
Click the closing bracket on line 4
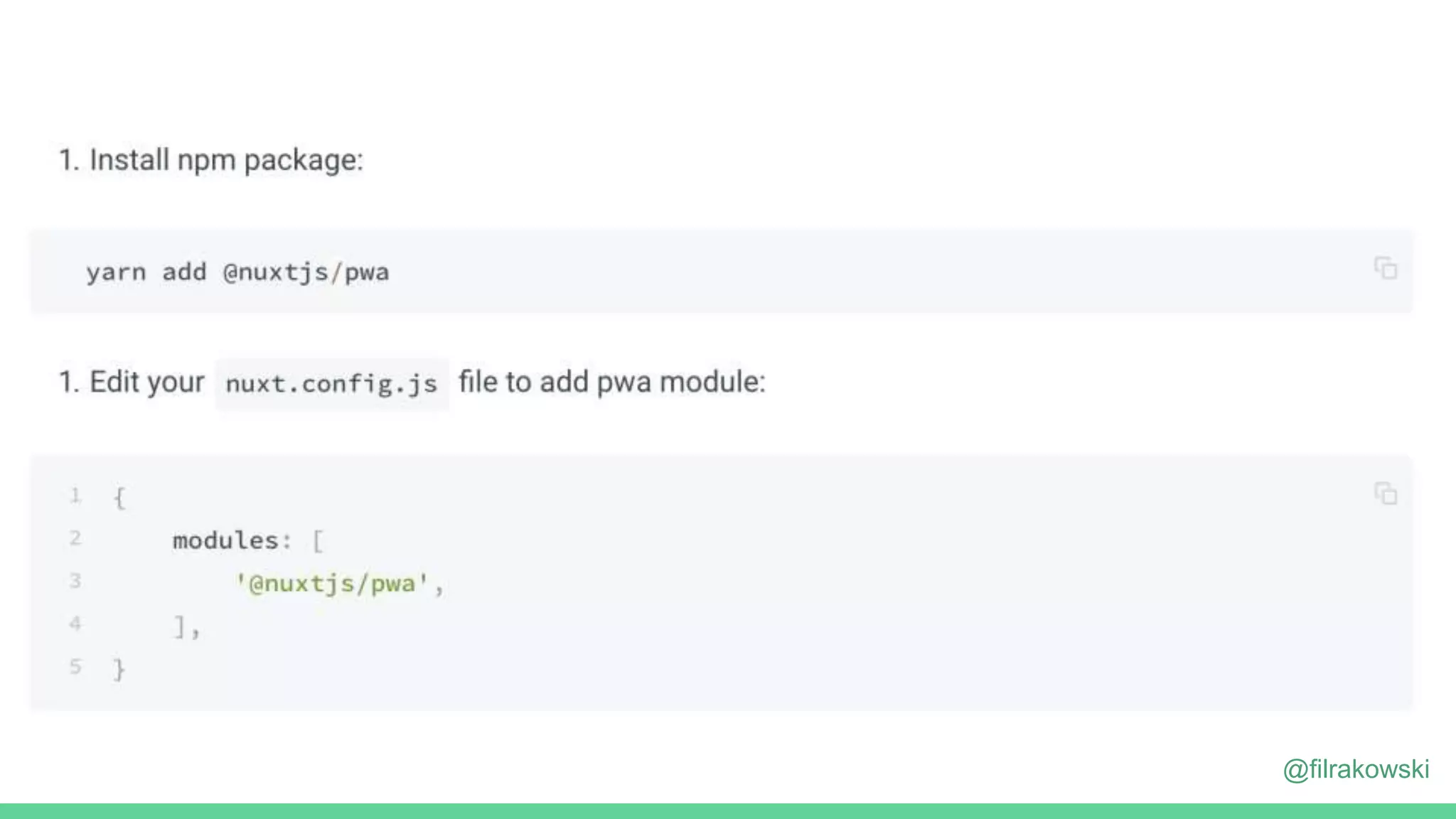(180, 626)
